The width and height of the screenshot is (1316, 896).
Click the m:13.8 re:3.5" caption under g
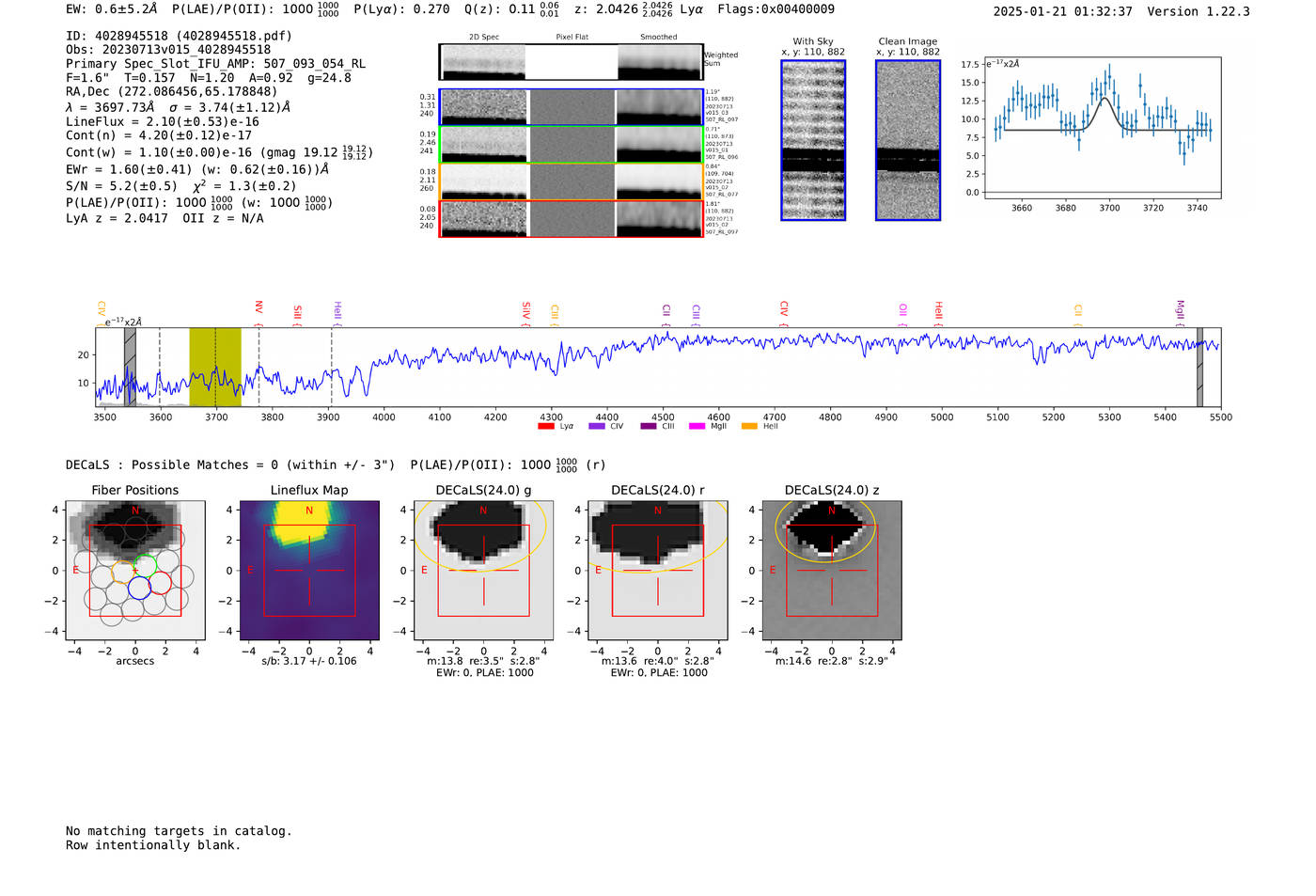[x=483, y=661]
